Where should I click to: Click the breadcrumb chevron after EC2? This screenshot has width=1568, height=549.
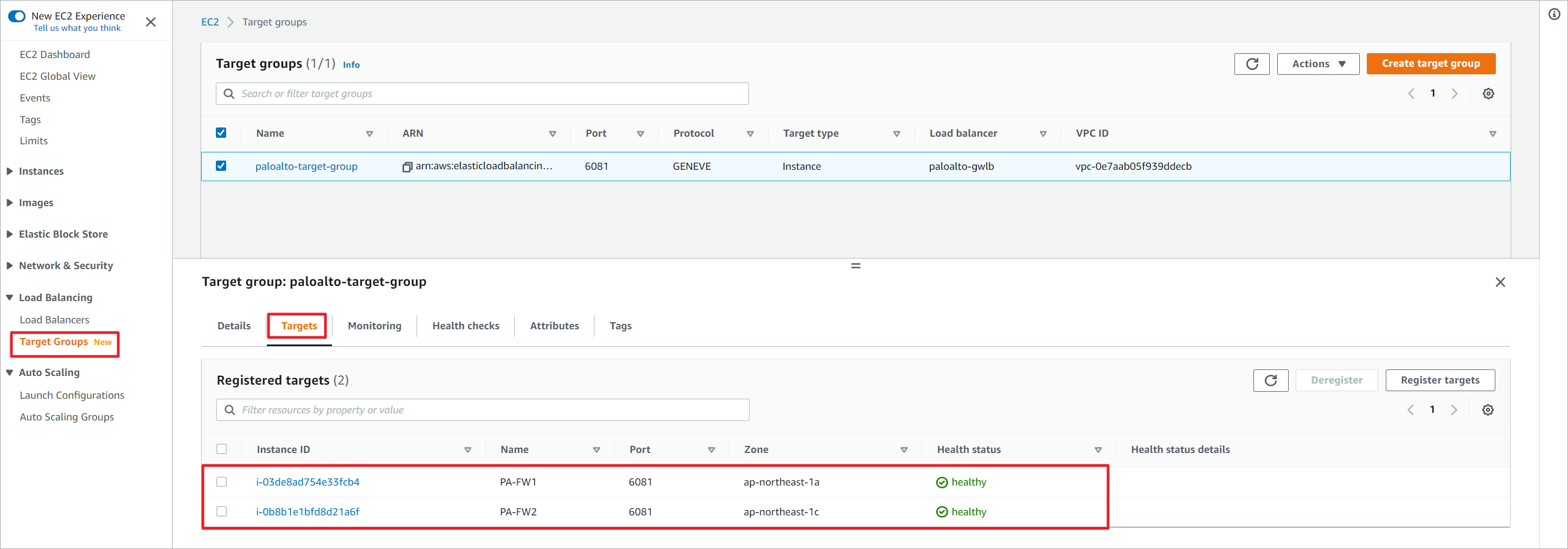click(x=231, y=23)
